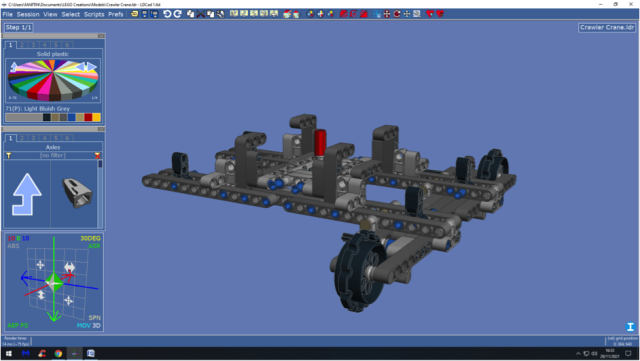This screenshot has width=640, height=361.
Task: Click the yellow filter funnel icon
Action: 8,155
